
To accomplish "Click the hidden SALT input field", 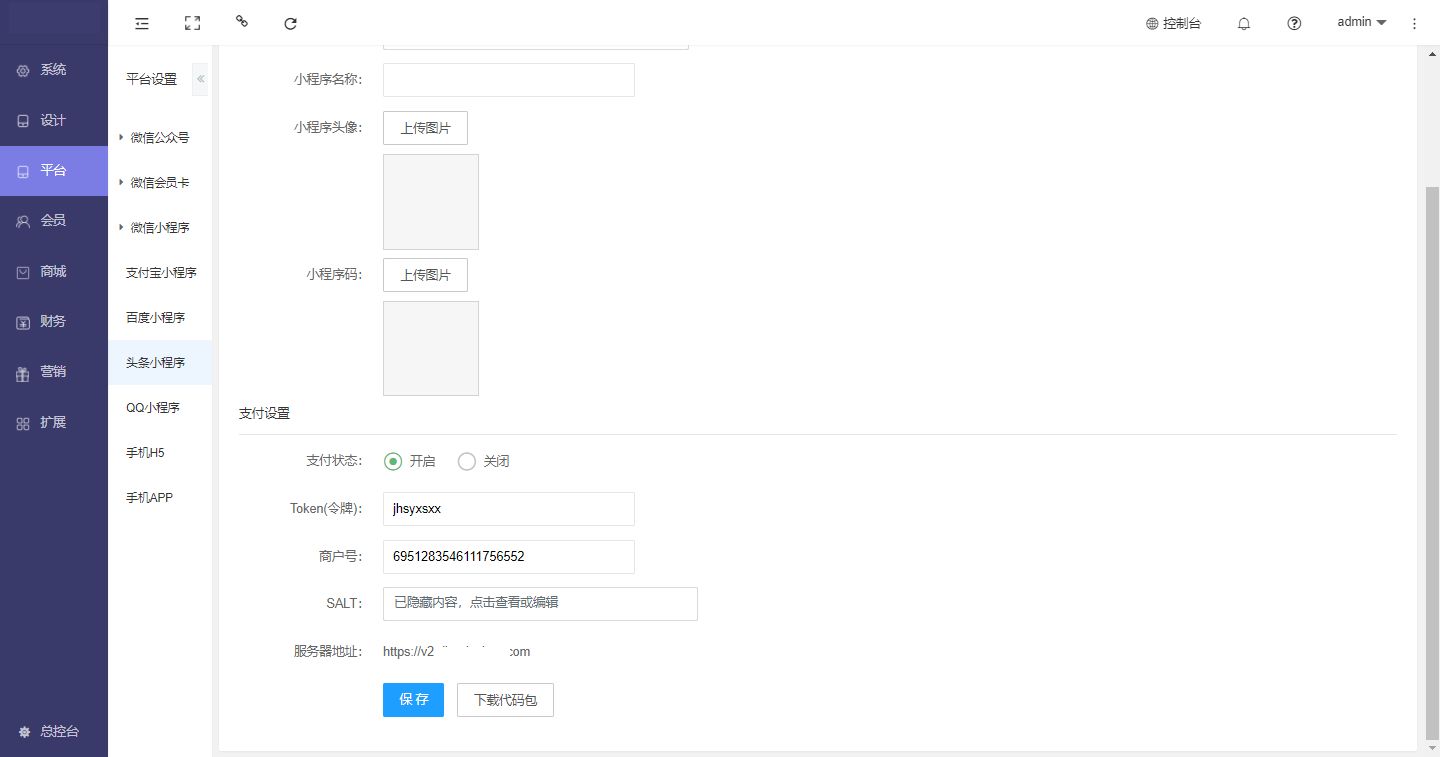I will tap(540, 603).
